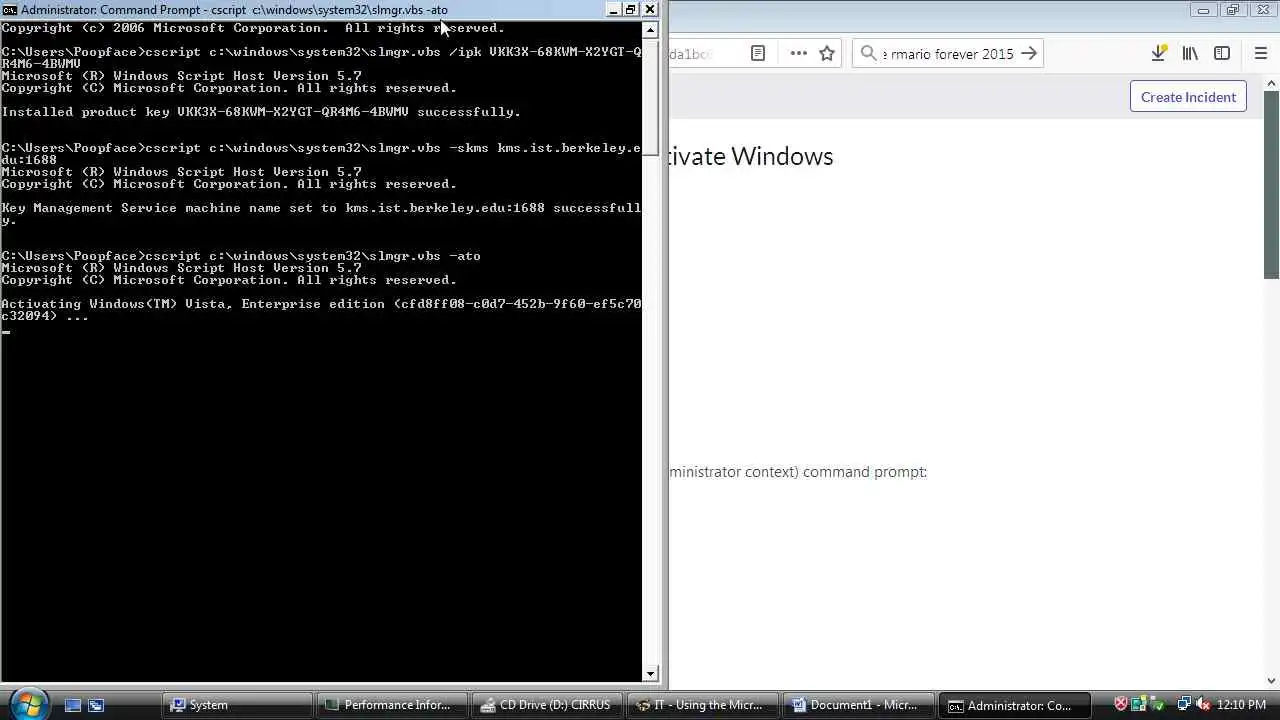Click 'tivate Windows' page heading
This screenshot has width=1280, height=720.
(x=752, y=156)
